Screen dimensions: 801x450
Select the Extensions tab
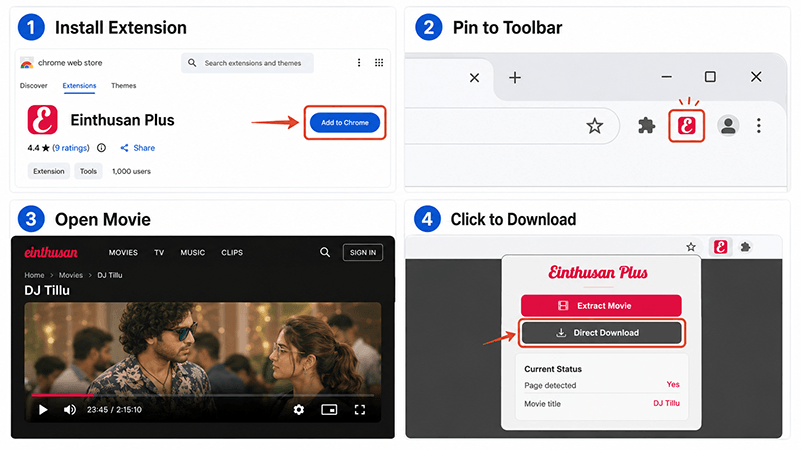pyautogui.click(x=79, y=85)
